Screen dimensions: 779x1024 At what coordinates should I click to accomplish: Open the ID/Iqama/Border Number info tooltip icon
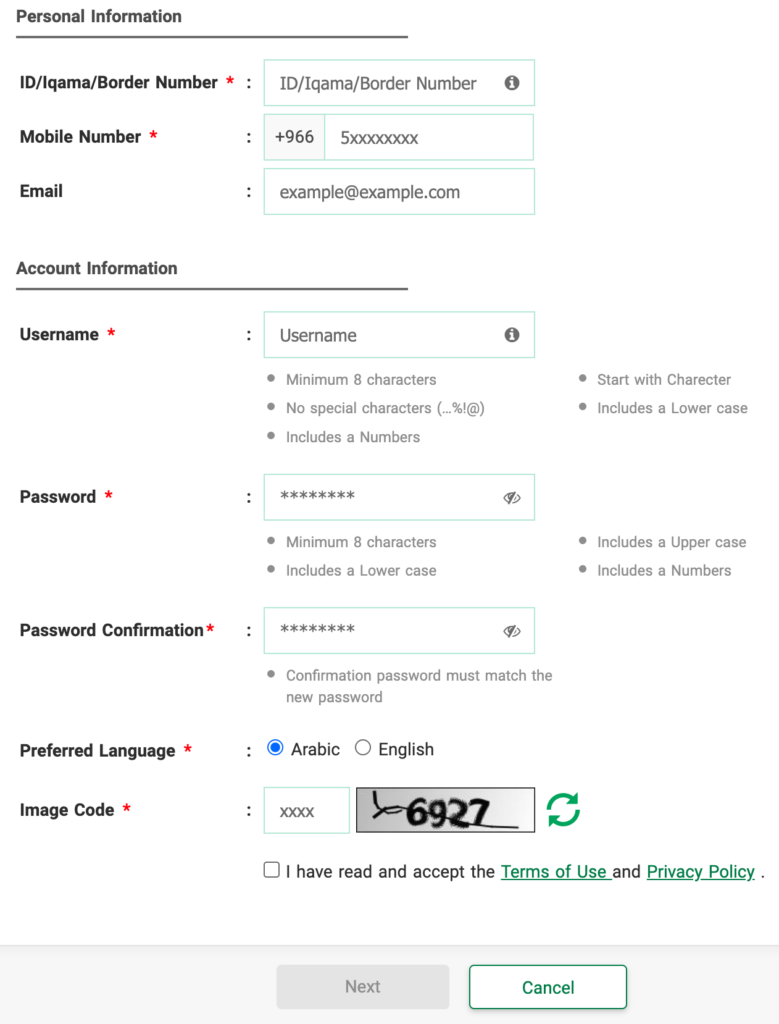(x=511, y=83)
